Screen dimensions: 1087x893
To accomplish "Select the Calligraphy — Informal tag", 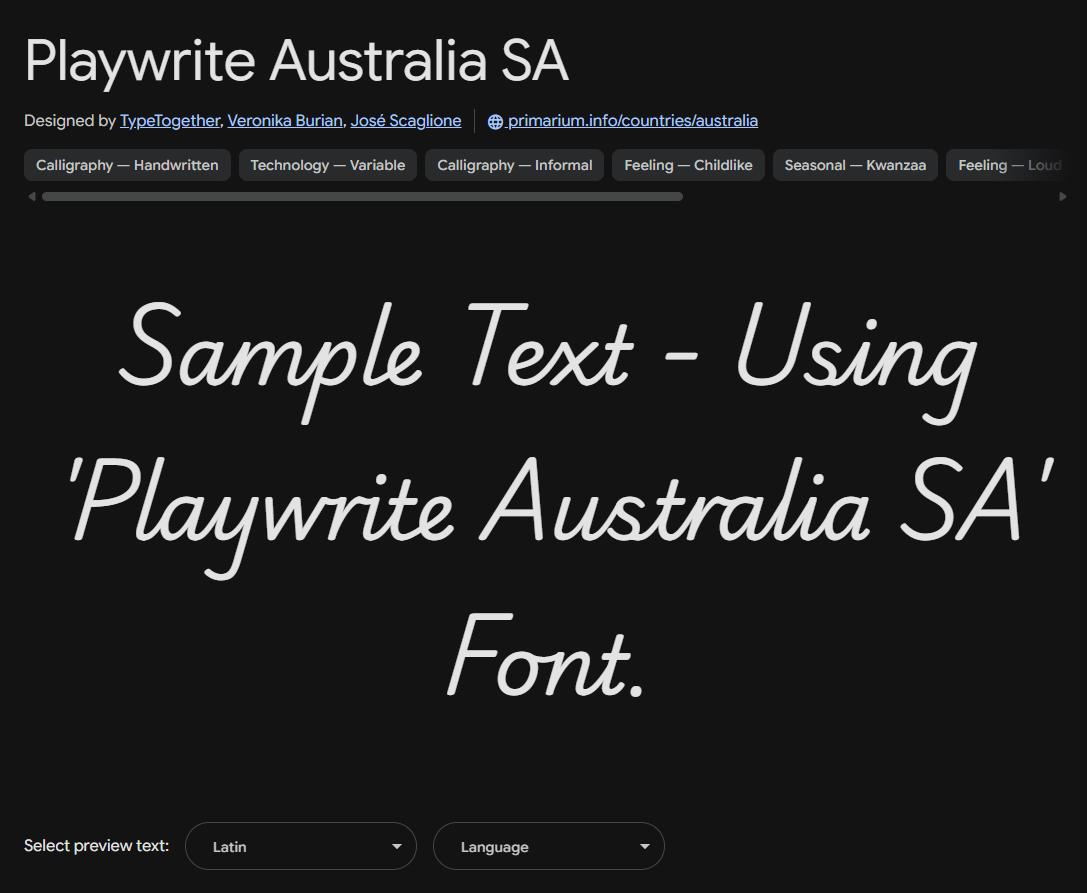I will (x=514, y=165).
